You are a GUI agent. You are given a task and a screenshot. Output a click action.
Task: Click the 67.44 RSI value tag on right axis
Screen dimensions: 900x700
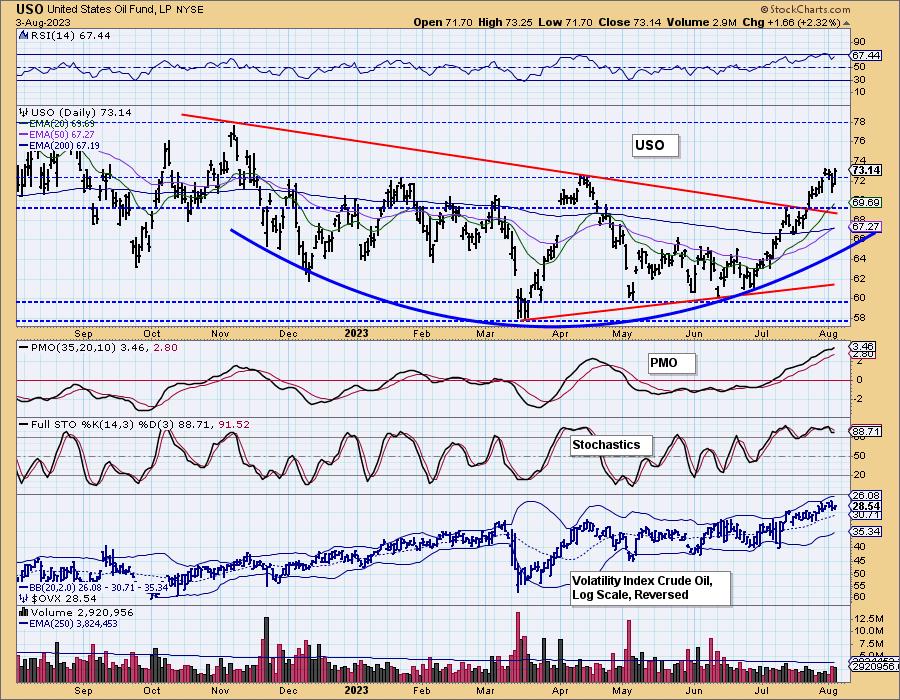click(x=866, y=56)
